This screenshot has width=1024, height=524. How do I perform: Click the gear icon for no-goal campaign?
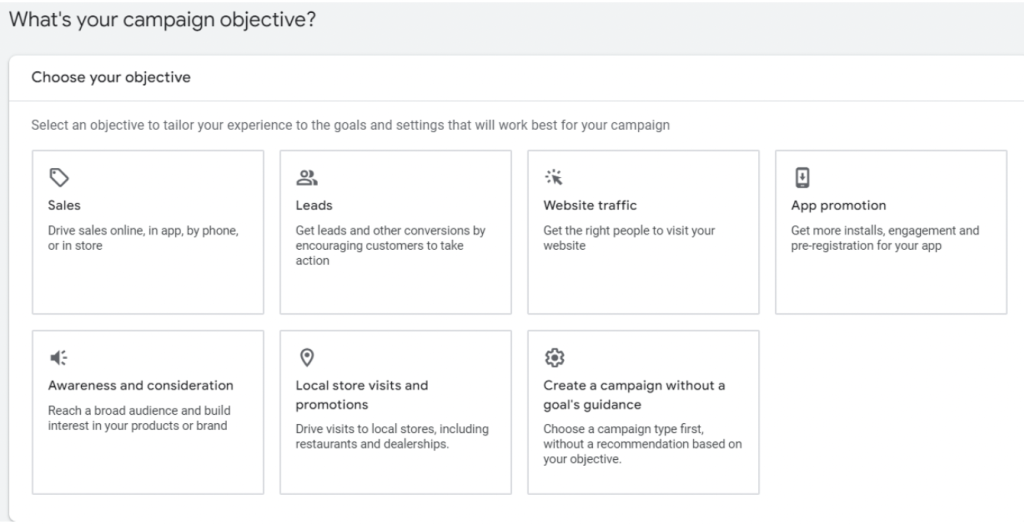[554, 358]
